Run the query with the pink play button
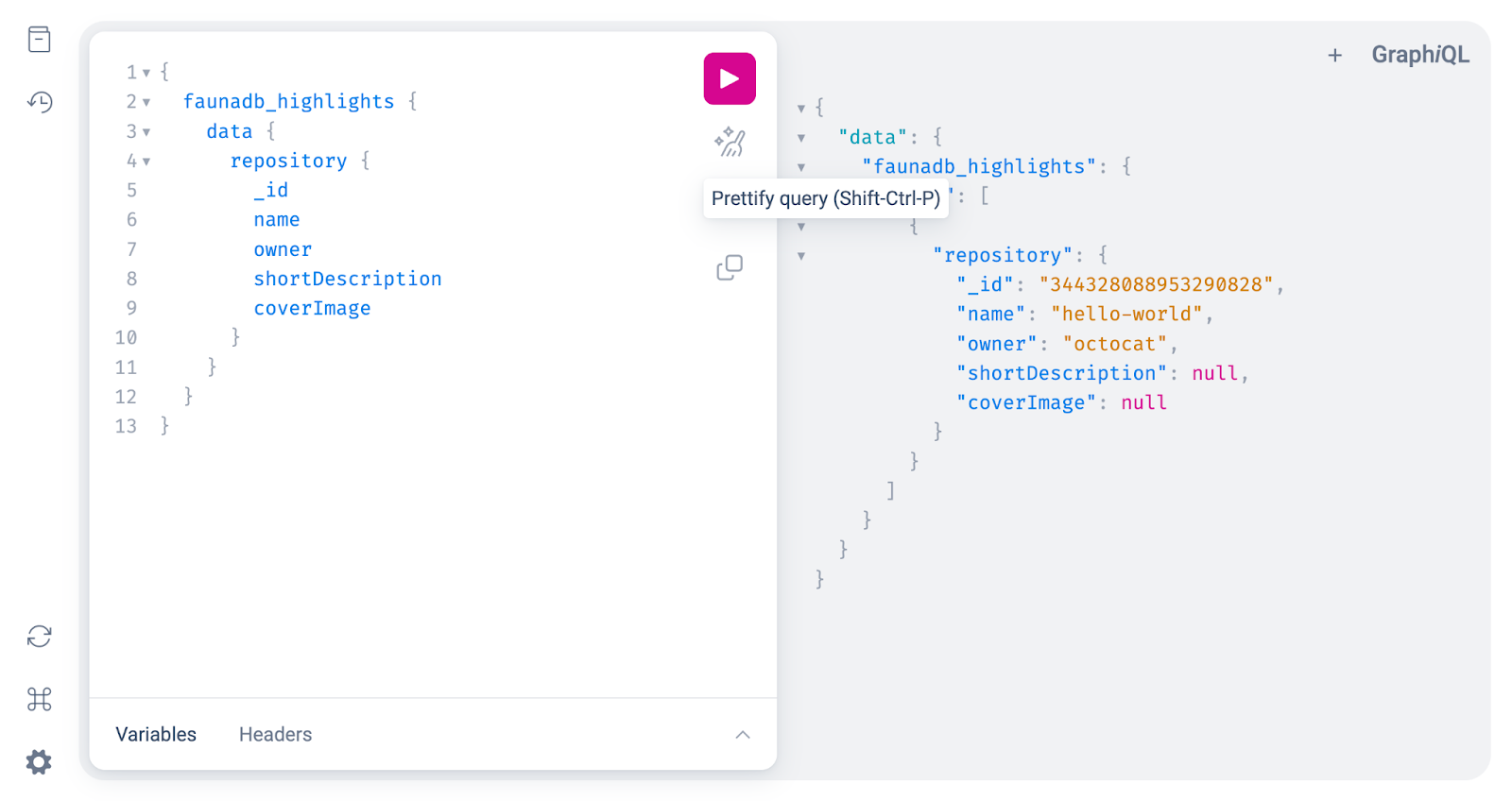Viewport: 1512px width, 801px height. (730, 78)
